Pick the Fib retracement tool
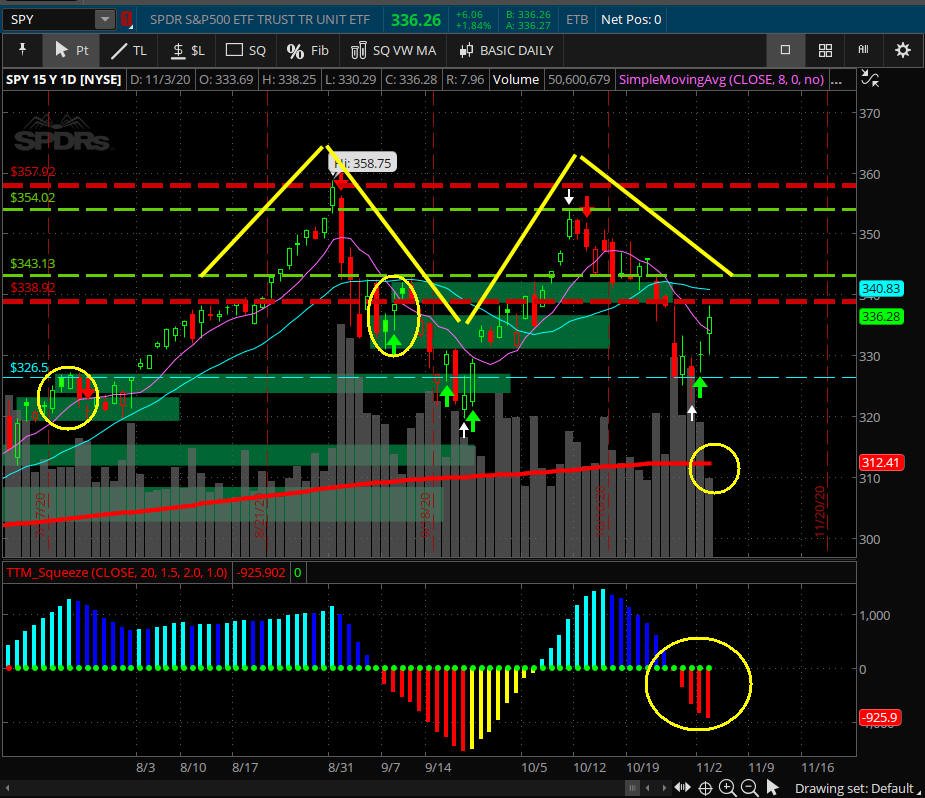 (x=307, y=50)
